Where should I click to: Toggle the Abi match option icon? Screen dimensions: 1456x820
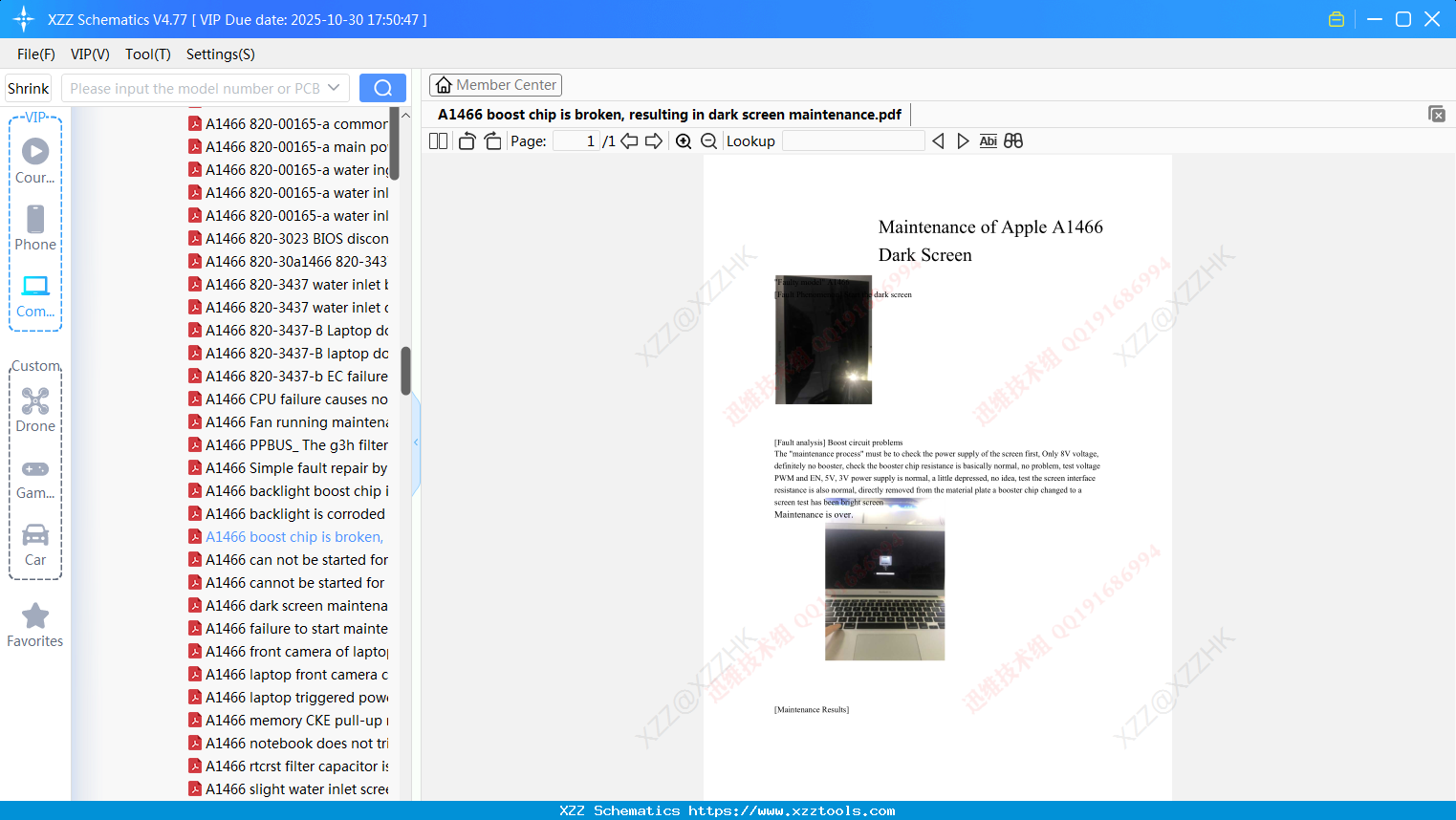pyautogui.click(x=989, y=141)
